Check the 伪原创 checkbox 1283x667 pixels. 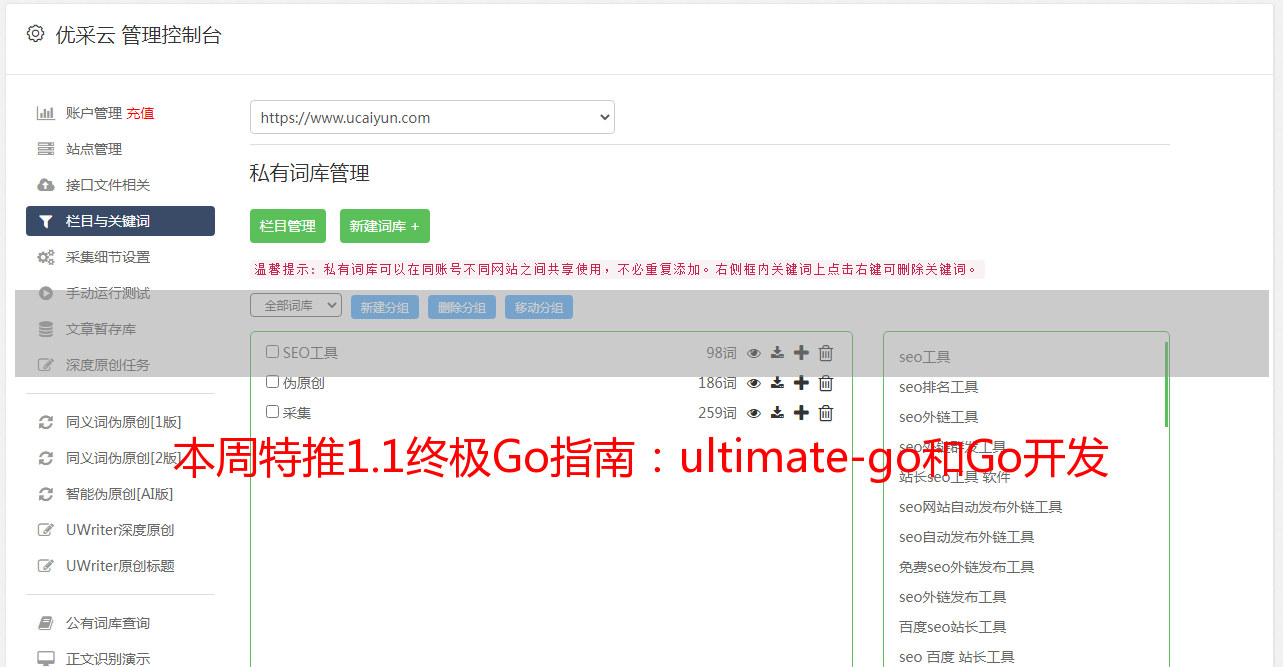[272, 382]
